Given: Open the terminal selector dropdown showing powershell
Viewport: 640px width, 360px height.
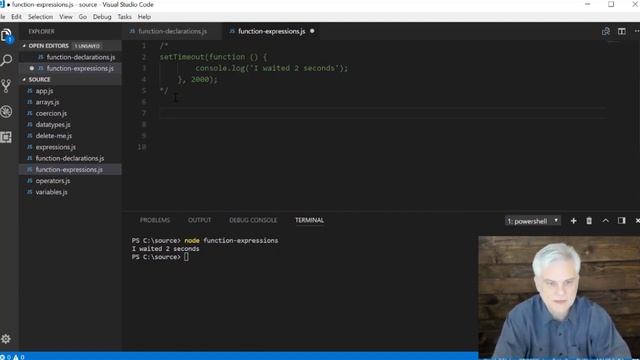Looking at the screenshot, I should point(533,221).
